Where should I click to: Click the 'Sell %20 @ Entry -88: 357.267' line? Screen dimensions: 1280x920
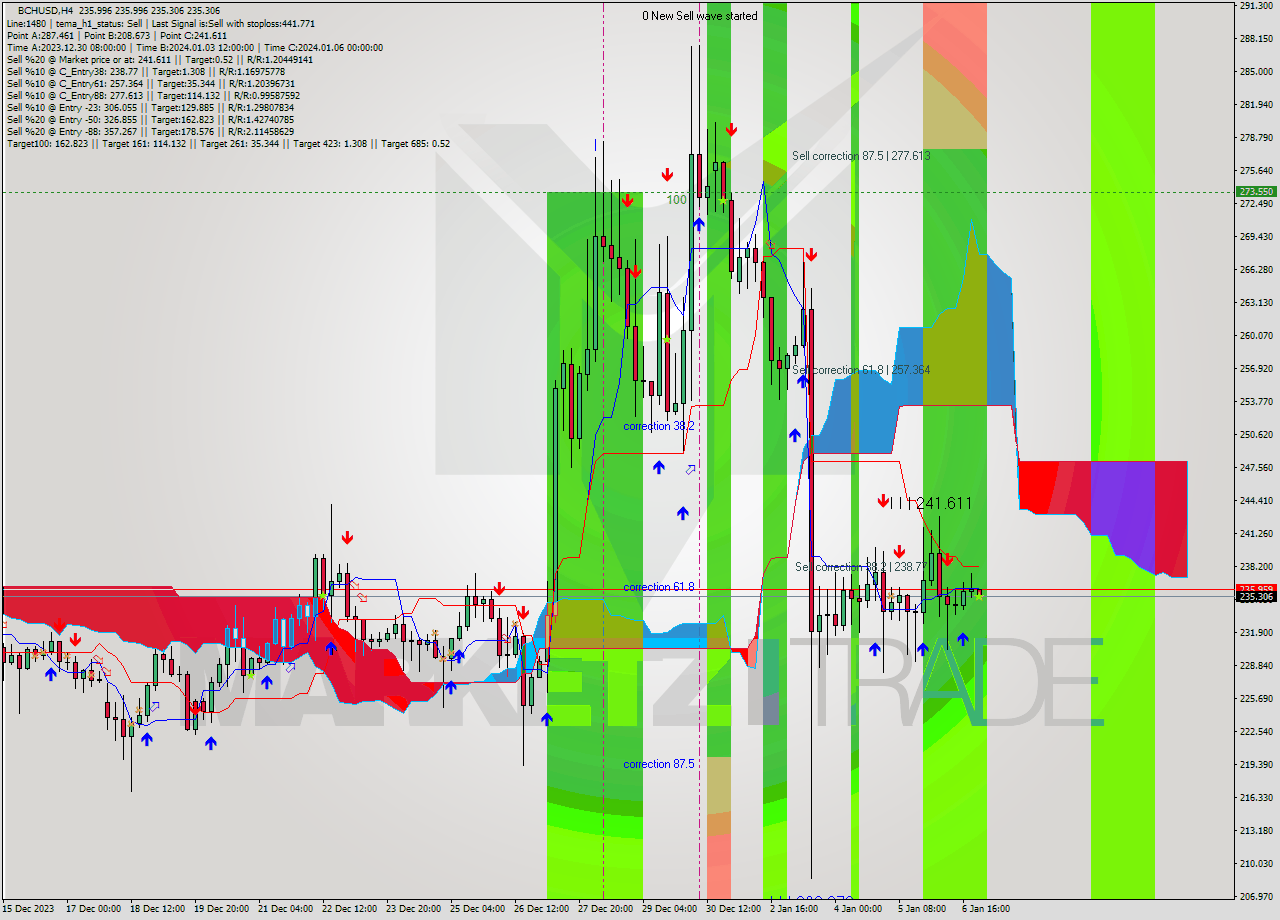[x=150, y=131]
